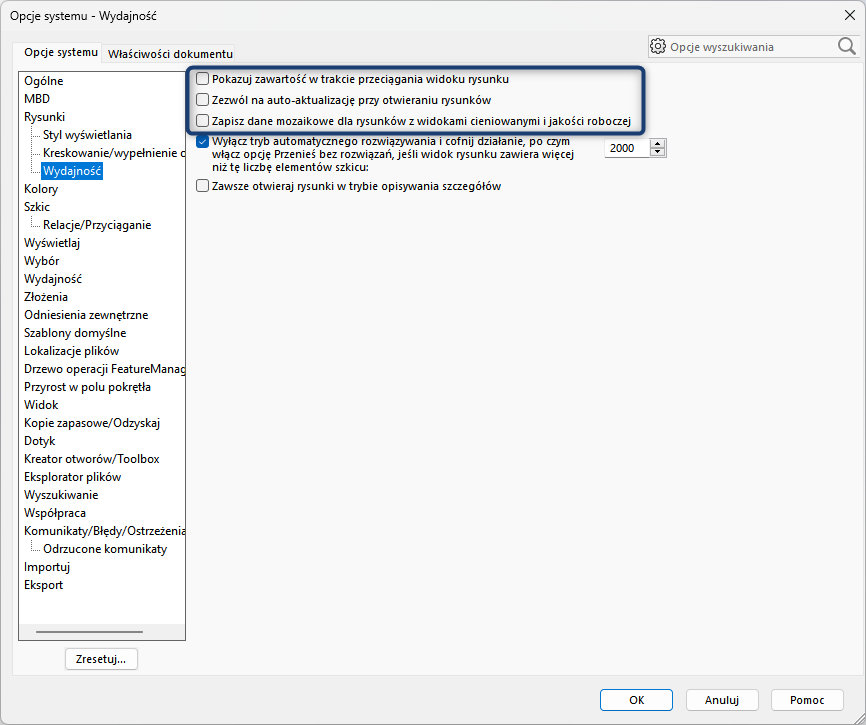Click the gear icon in search box
Viewport: 866px width, 725px height.
click(658, 46)
